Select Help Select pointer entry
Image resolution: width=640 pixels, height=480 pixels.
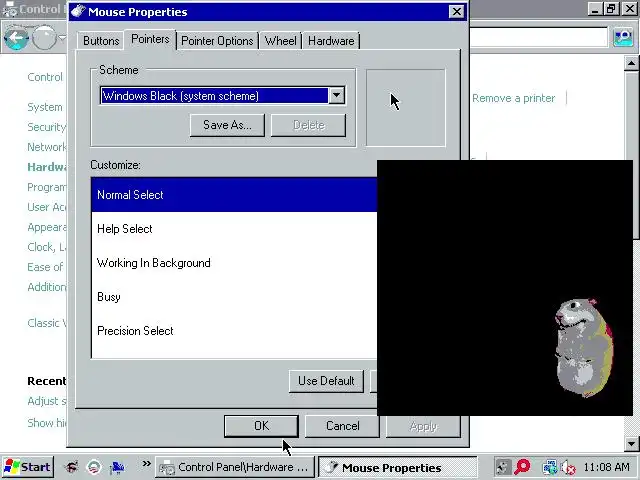234,229
